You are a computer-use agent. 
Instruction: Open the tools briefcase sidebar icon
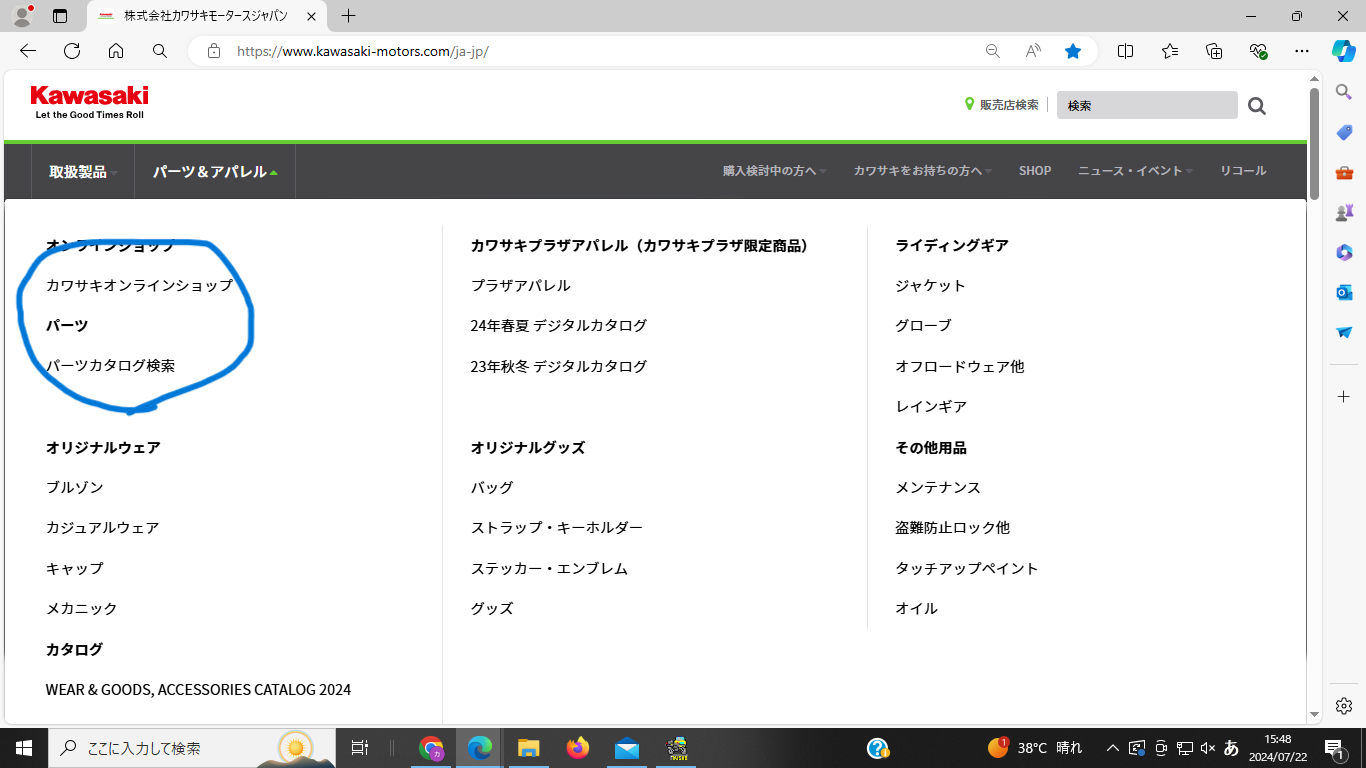1344,173
